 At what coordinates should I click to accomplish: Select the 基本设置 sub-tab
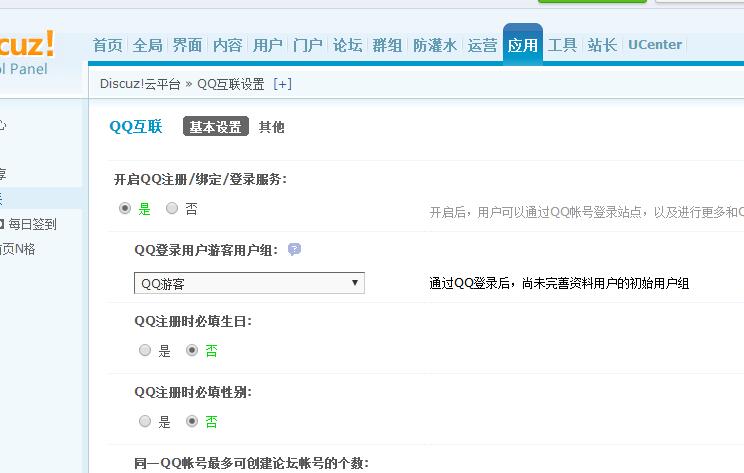216,127
